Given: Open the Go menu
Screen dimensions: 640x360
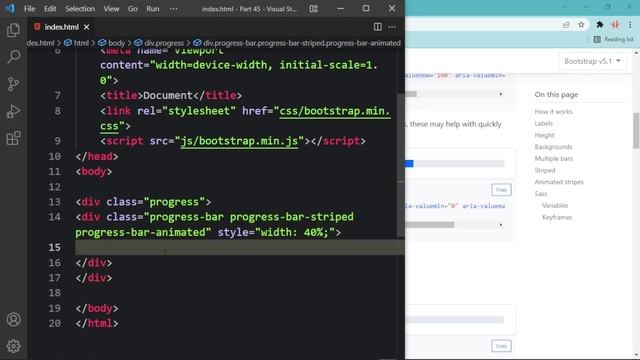Looking at the screenshot, I should coord(133,9).
